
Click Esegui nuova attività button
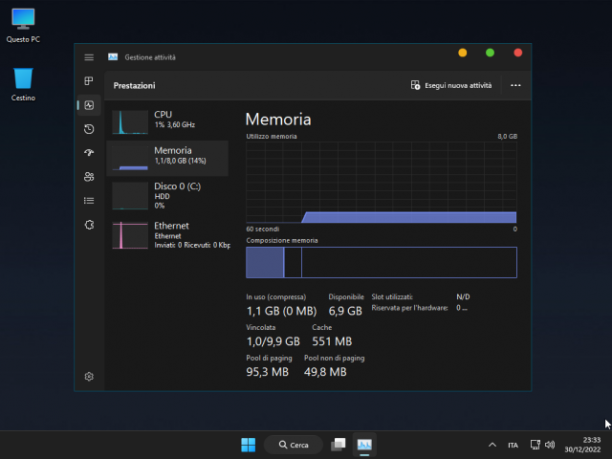[451, 85]
